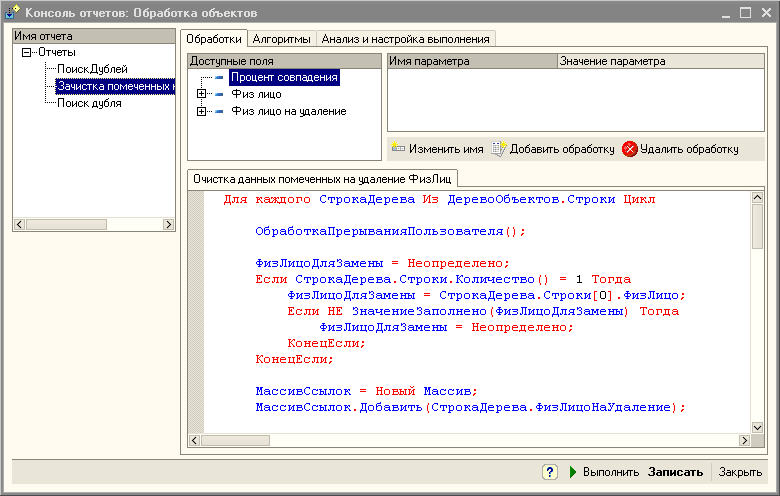Expand the Физ лицо на удаление node

201,111
